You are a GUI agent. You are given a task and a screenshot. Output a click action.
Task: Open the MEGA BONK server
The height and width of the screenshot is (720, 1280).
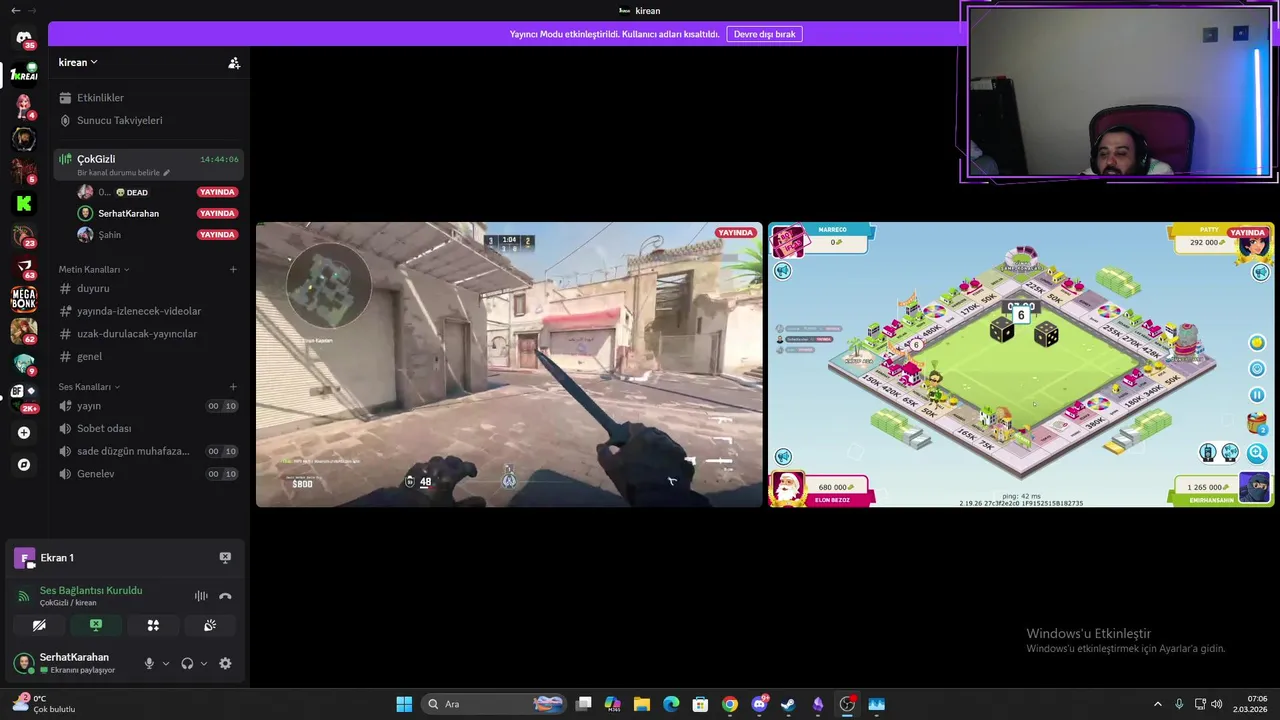click(24, 298)
